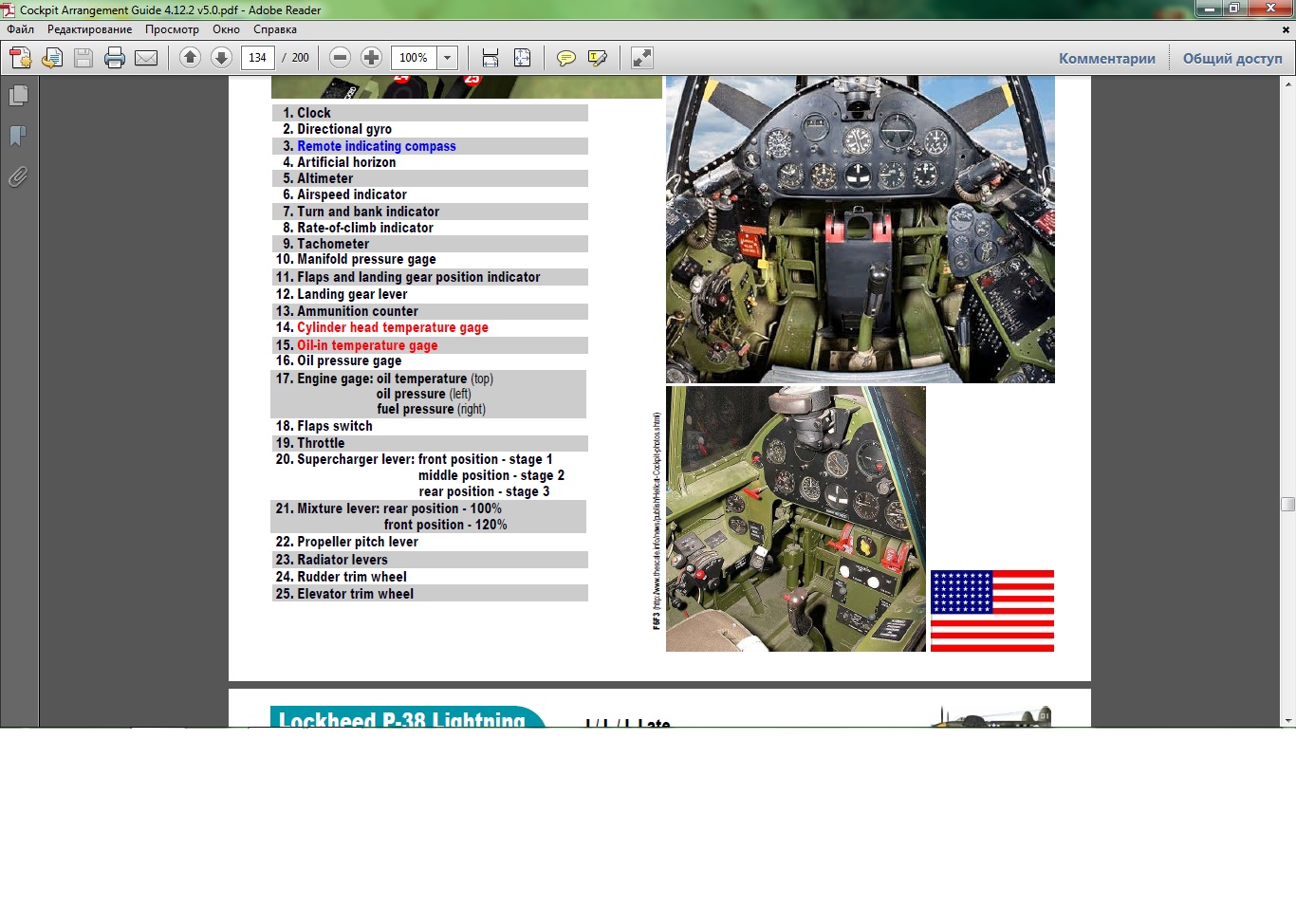The width and height of the screenshot is (1296, 924).
Task: Click 'Cylinder head temperature gage' red text
Action: (x=393, y=327)
